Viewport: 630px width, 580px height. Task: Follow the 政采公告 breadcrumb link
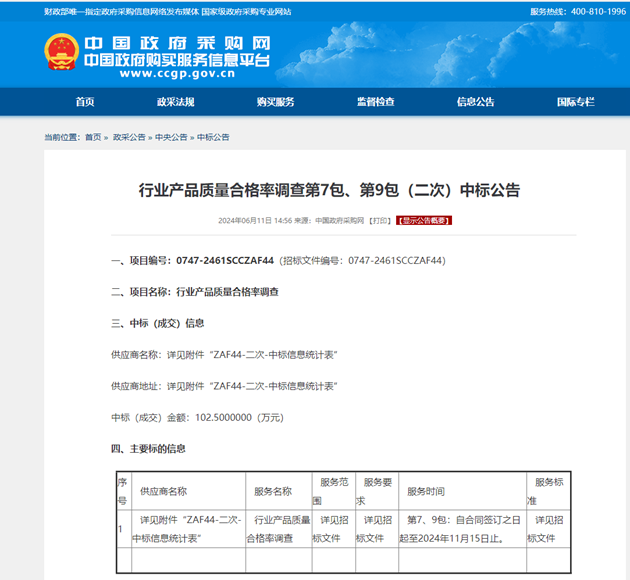coord(129,137)
